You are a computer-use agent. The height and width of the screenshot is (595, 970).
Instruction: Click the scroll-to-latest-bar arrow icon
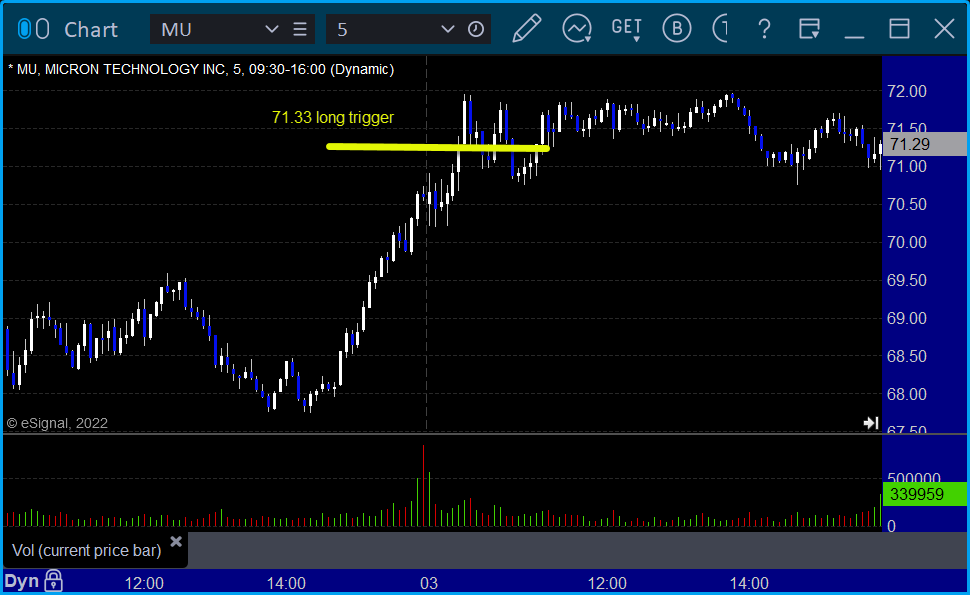(x=871, y=423)
